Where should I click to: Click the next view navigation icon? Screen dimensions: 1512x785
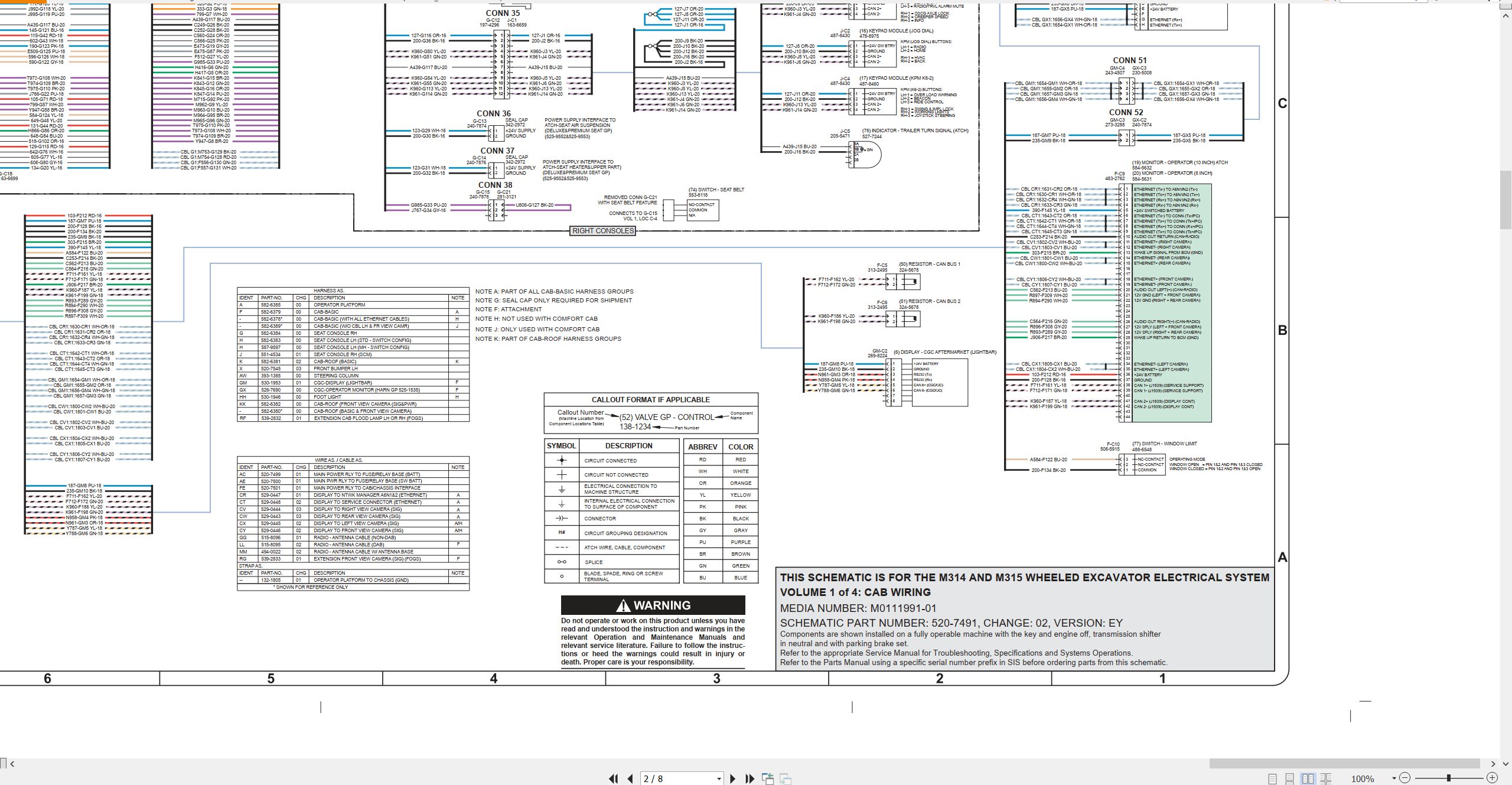point(786,779)
